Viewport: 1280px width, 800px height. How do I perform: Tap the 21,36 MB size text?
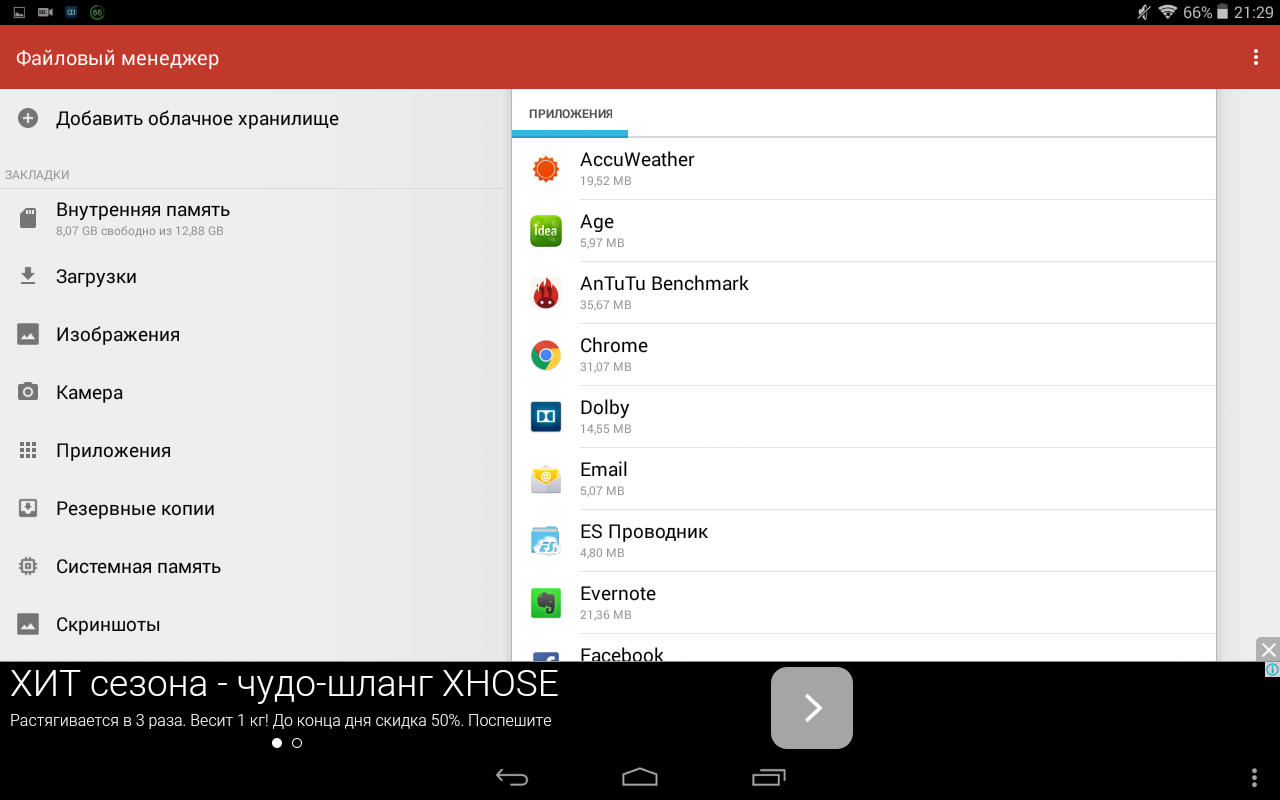[606, 615]
